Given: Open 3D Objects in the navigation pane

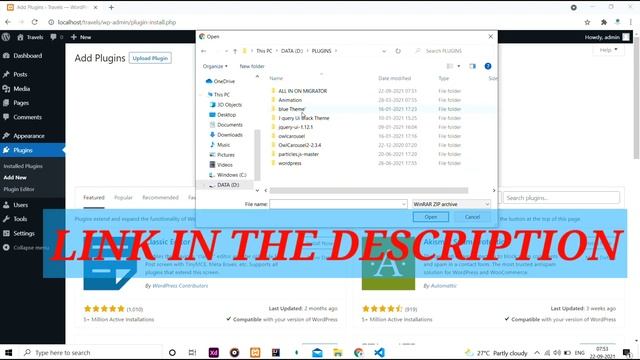Looking at the screenshot, I should coord(229,105).
